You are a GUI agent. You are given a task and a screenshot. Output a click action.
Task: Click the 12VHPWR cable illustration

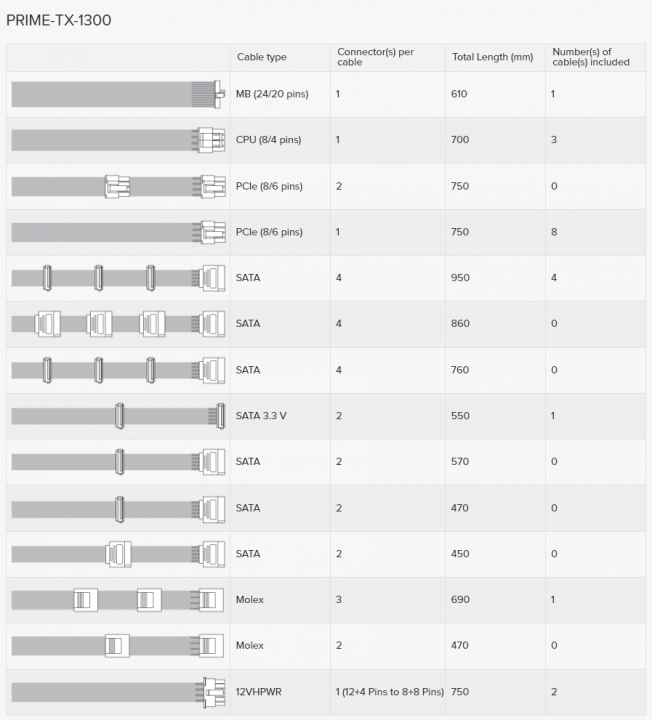(118, 692)
